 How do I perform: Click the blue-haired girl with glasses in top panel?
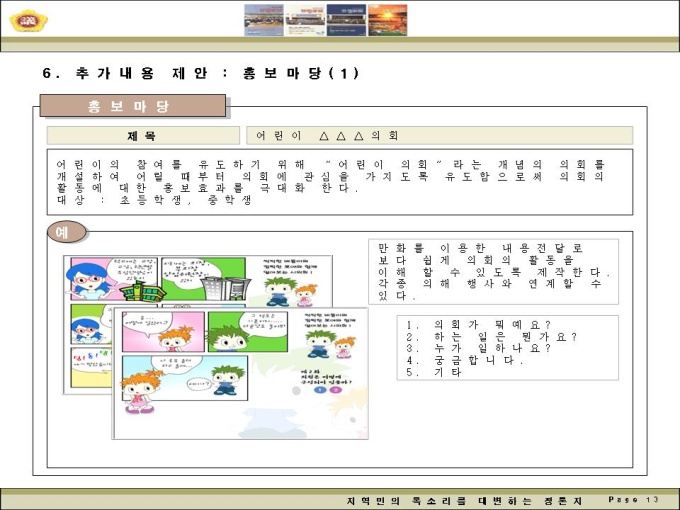click(88, 279)
